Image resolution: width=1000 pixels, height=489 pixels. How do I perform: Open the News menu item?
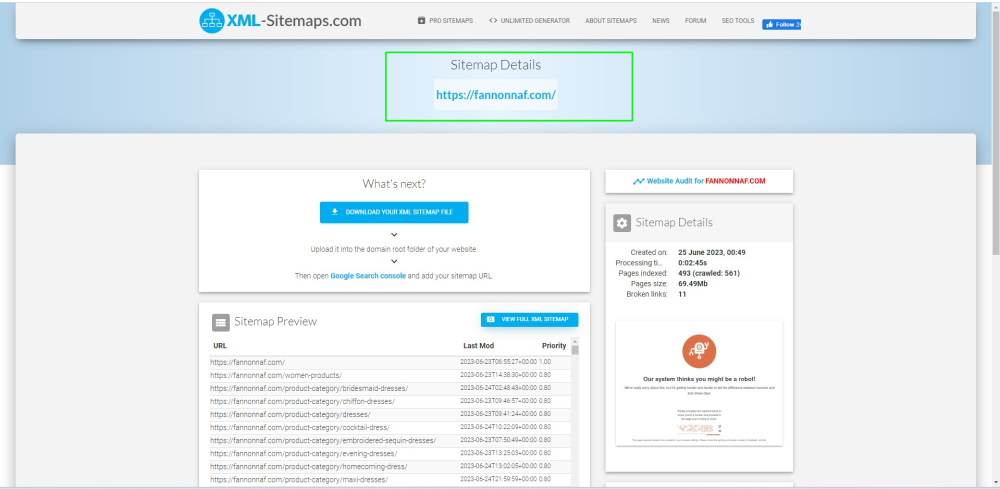click(660, 20)
